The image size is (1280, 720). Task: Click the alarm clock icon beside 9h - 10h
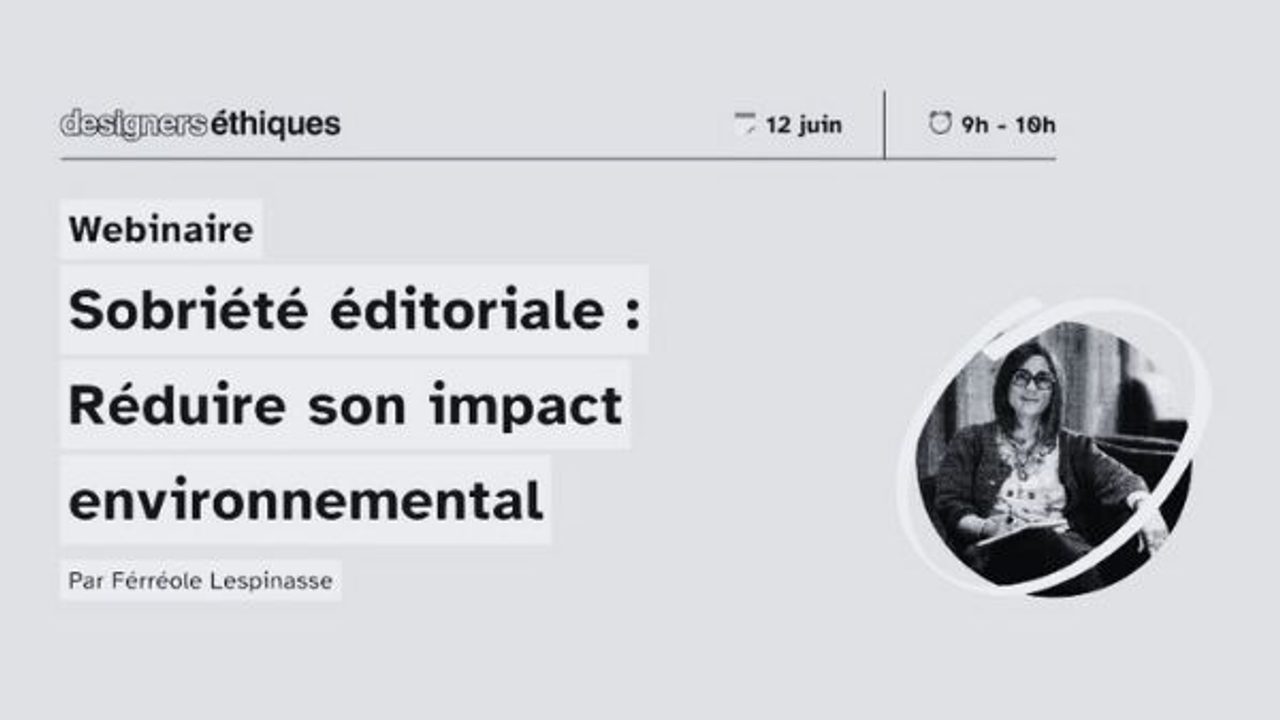pyautogui.click(x=940, y=124)
